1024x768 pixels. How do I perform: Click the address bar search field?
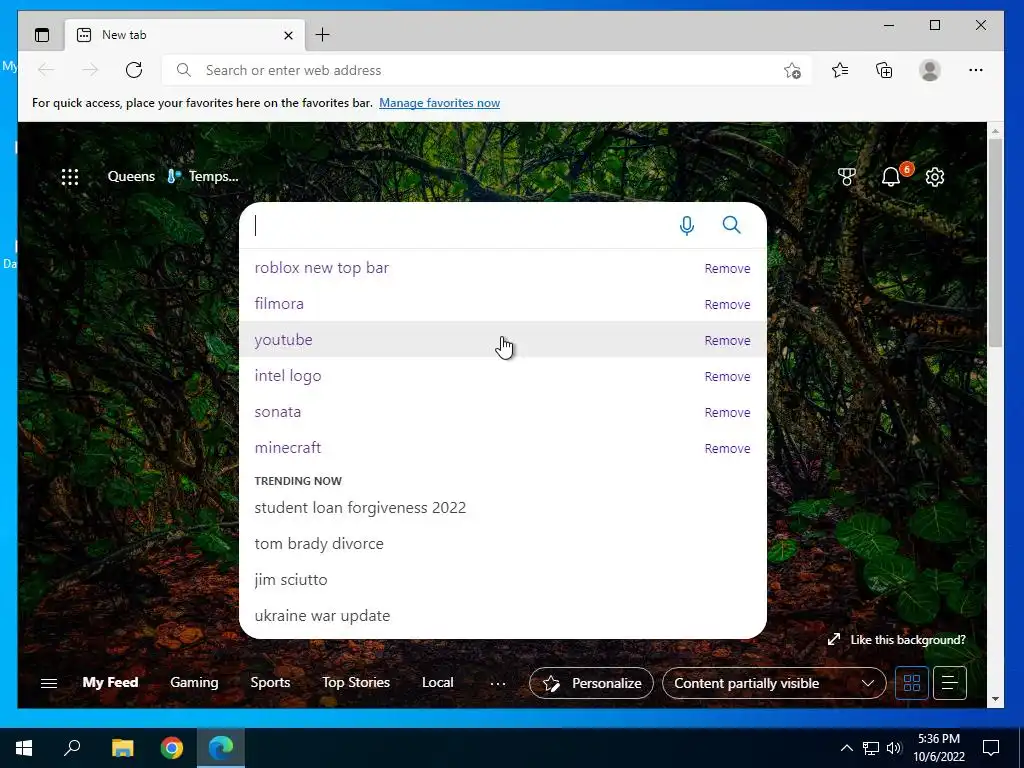click(x=487, y=70)
